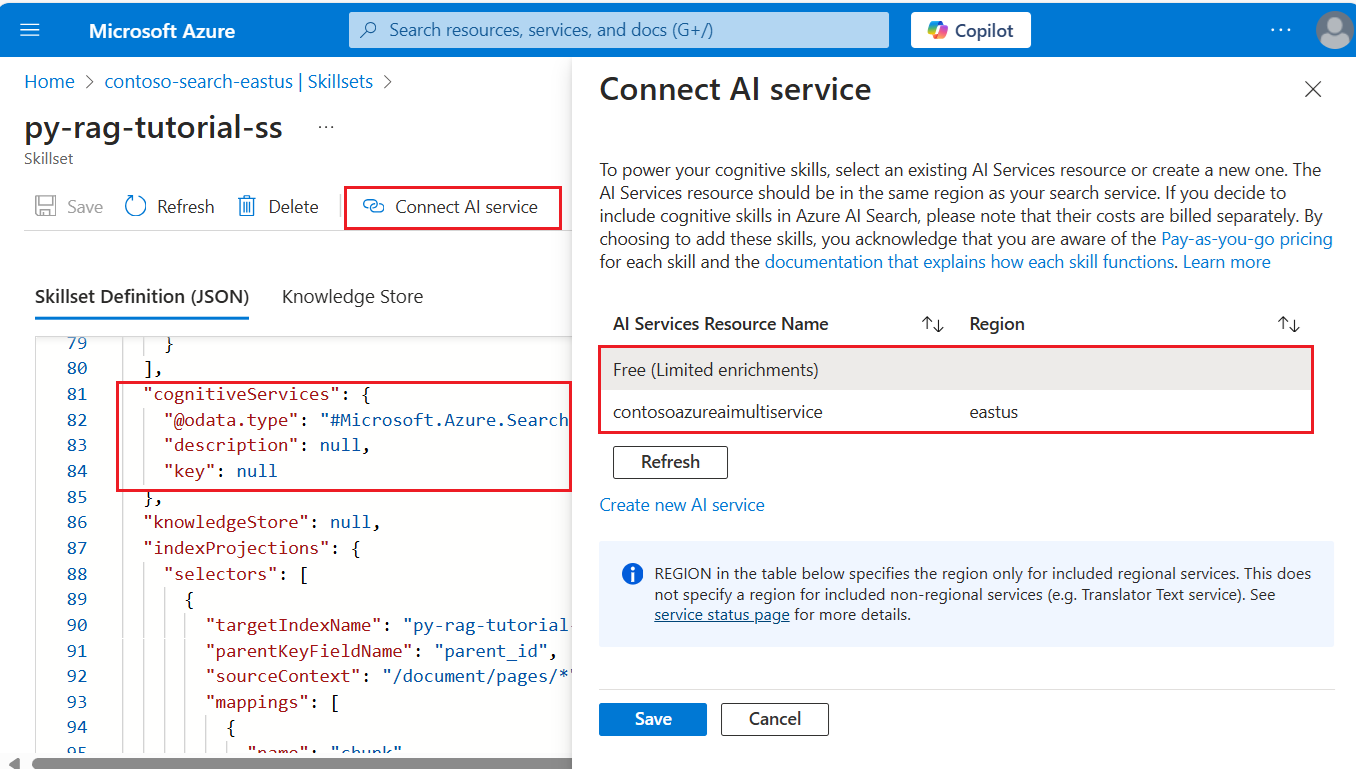The image size is (1356, 769).
Task: Open the user account avatar
Action: coord(1335,30)
